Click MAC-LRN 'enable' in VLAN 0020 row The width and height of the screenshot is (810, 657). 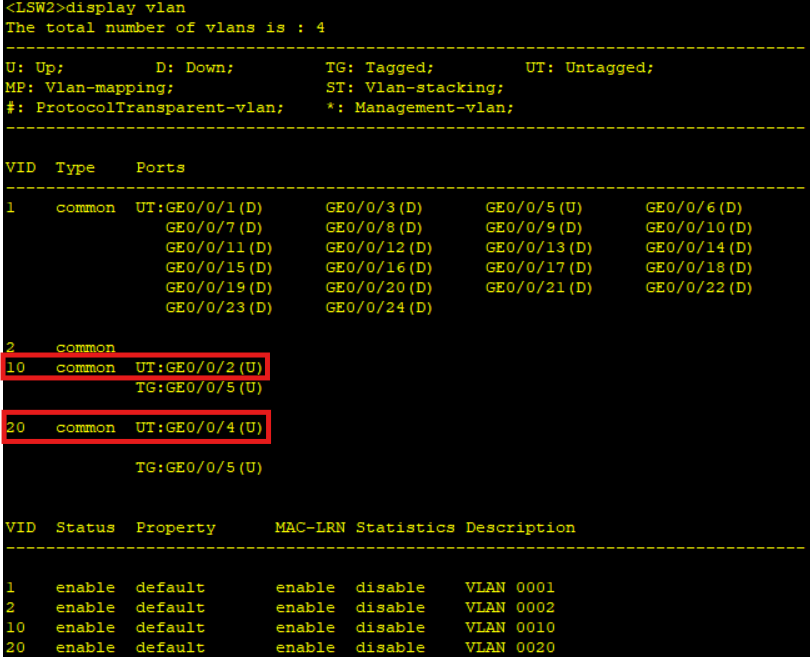(x=305, y=648)
